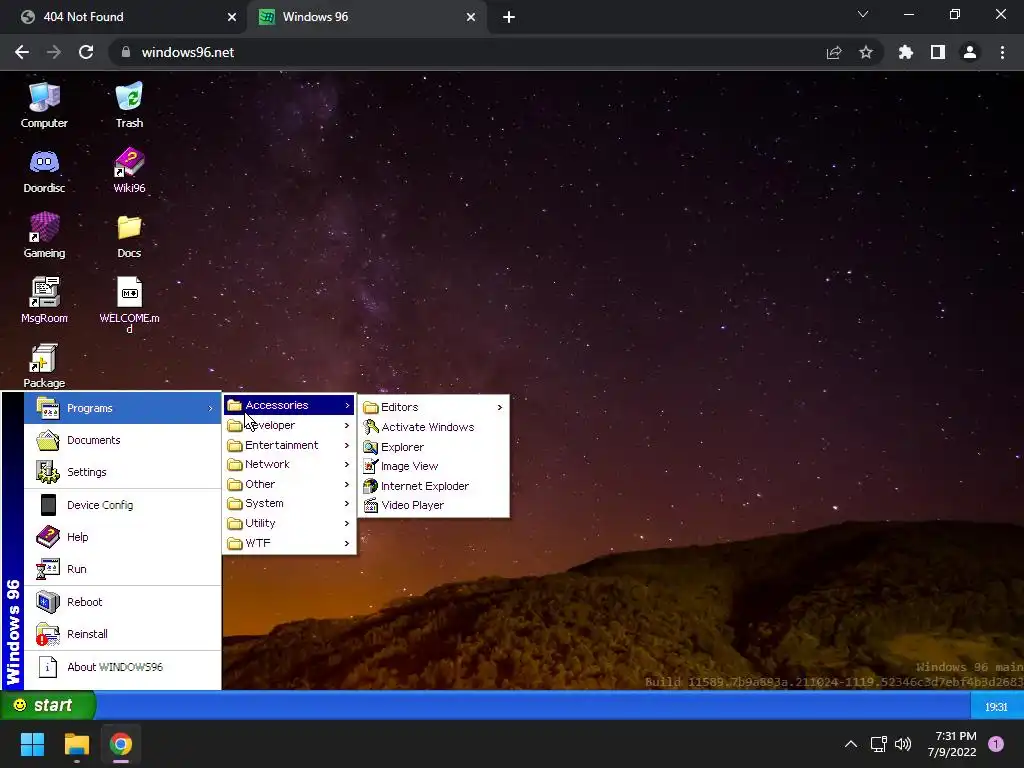Screen dimensions: 1024x768
Task: Open the volume control in tray
Action: pos(903,744)
